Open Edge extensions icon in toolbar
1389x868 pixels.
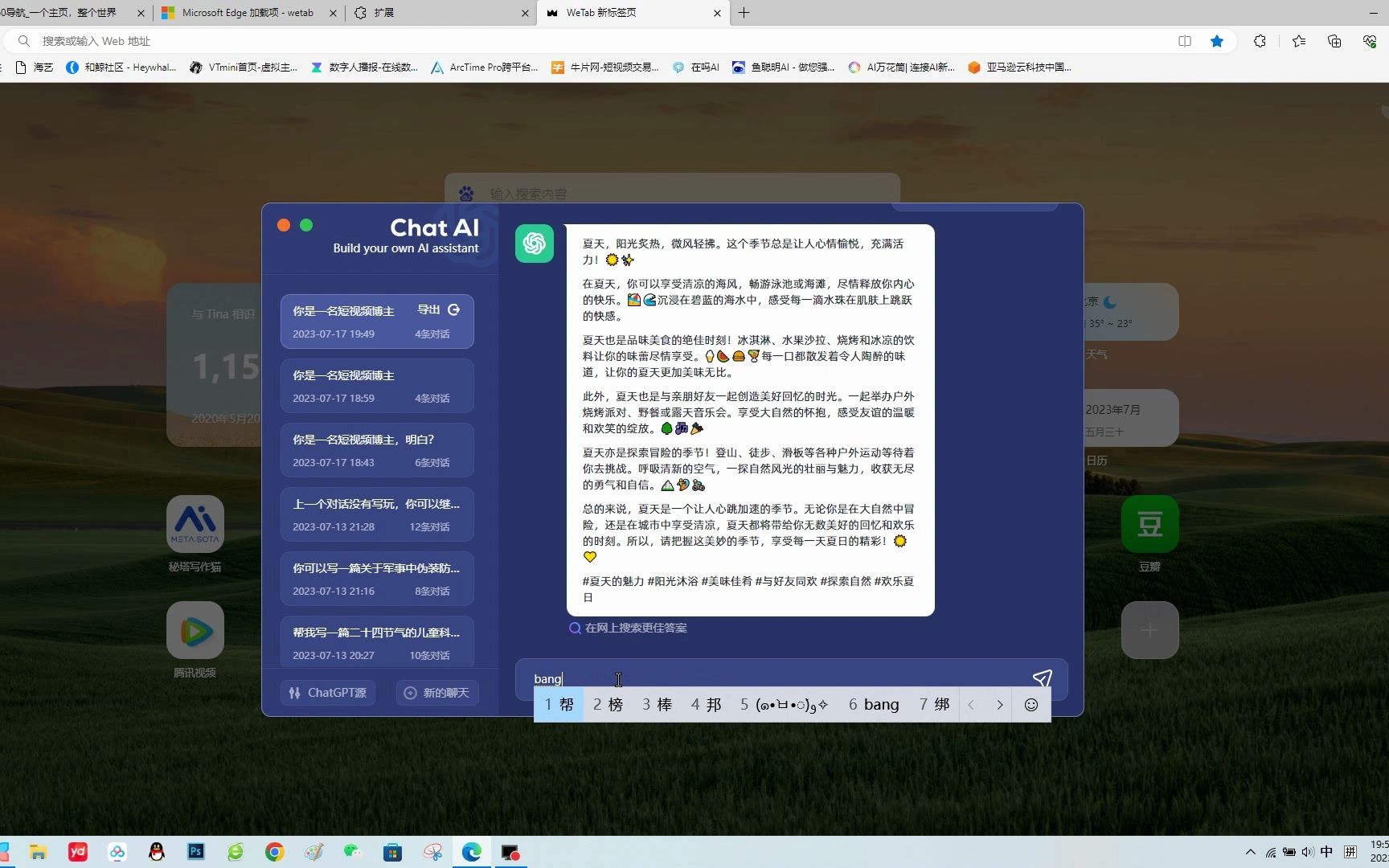click(x=1260, y=41)
